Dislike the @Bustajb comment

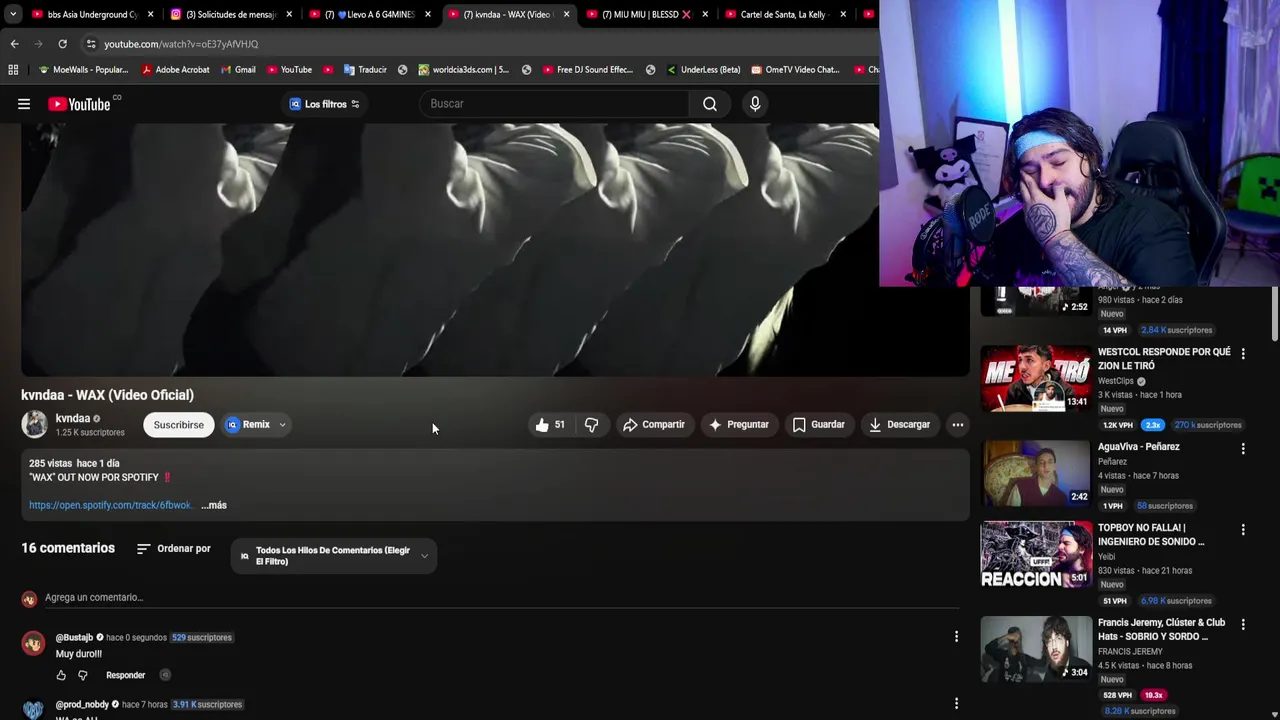pyautogui.click(x=83, y=676)
